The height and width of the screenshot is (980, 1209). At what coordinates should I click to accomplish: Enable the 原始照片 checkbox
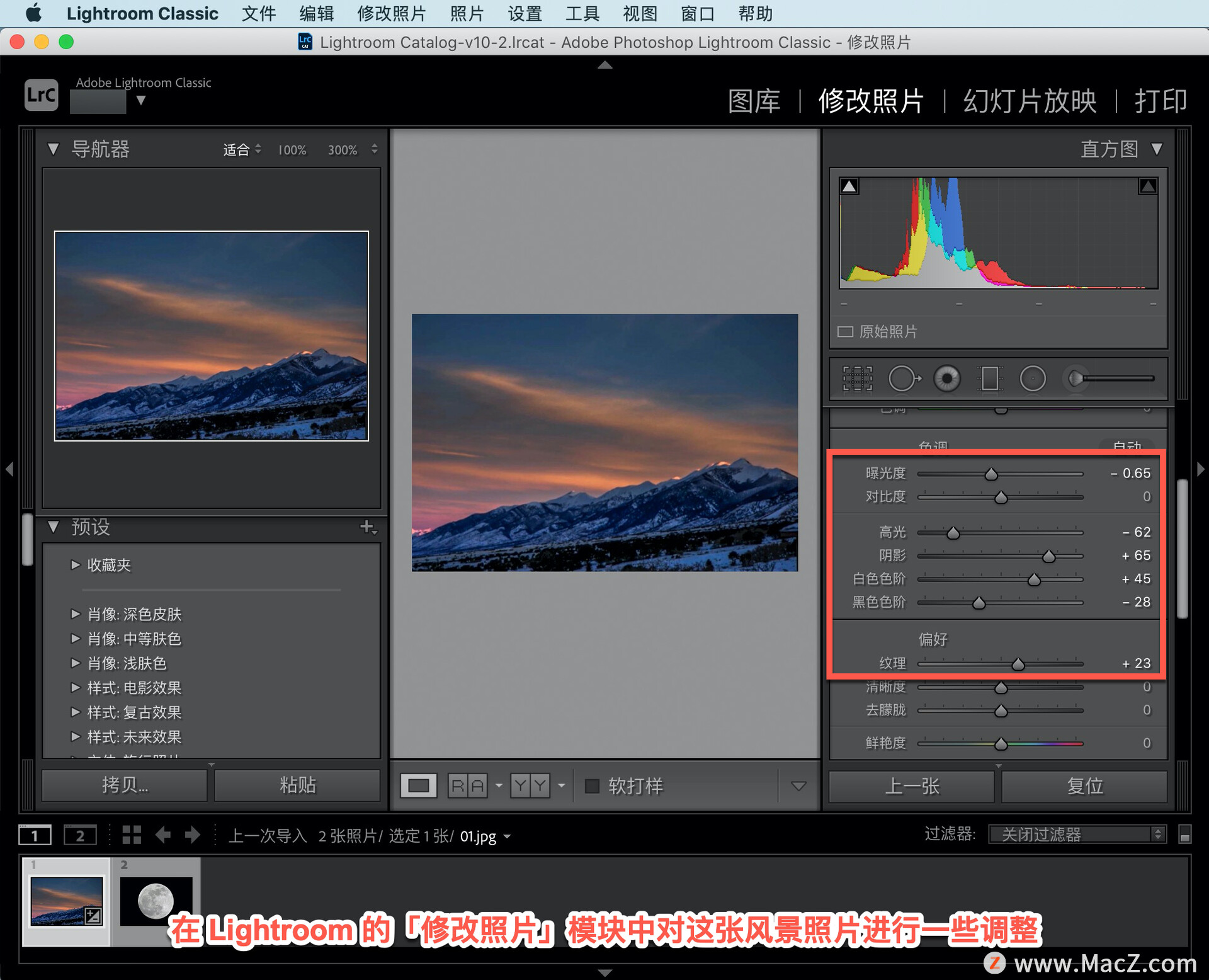(845, 332)
